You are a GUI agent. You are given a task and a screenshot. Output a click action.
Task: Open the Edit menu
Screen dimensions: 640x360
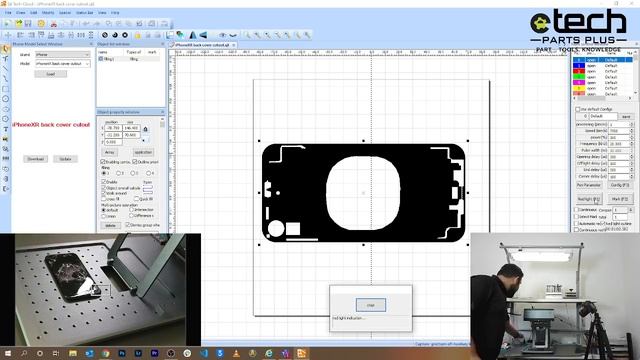coord(34,13)
